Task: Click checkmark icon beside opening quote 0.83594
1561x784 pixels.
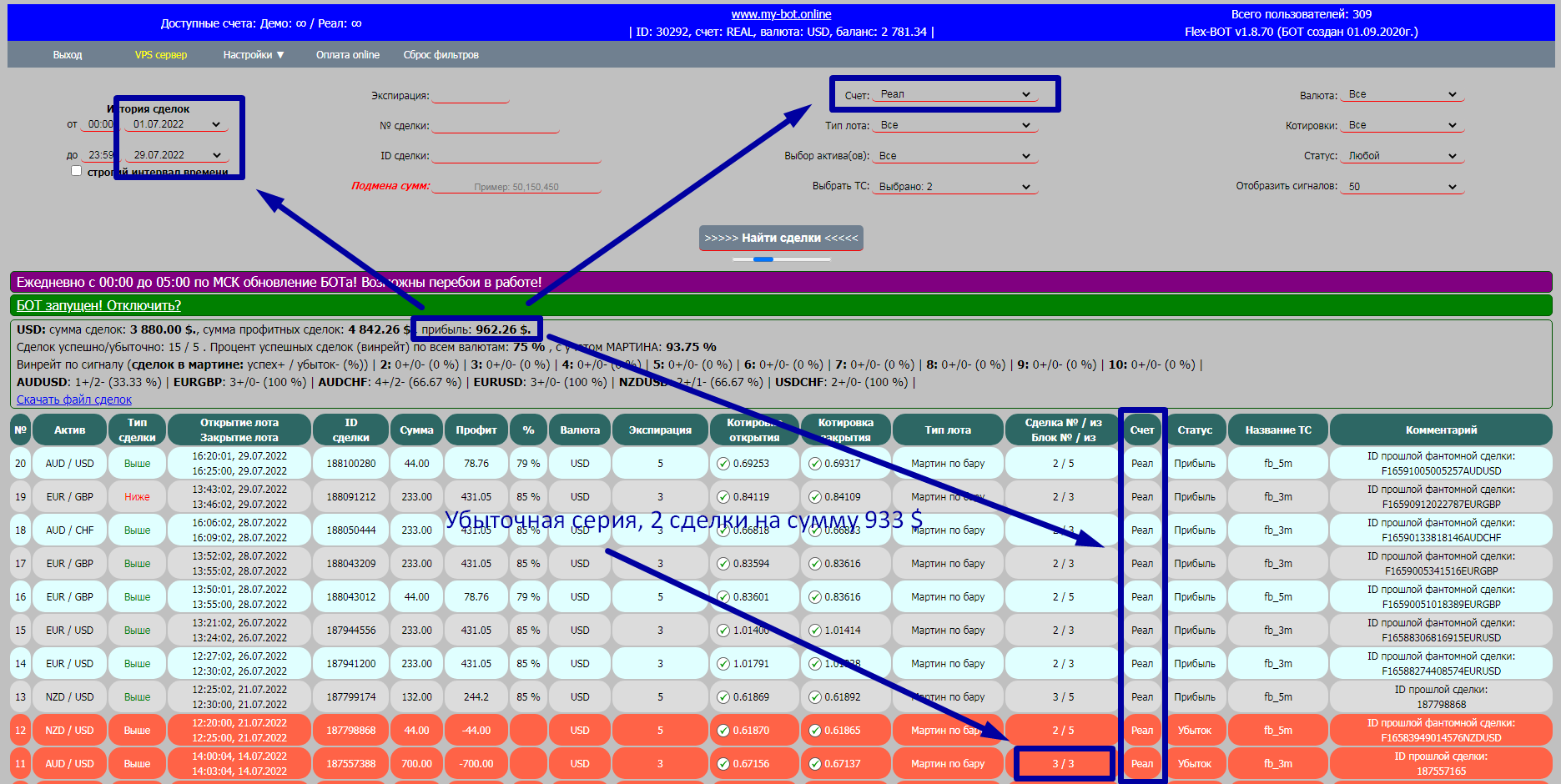Action: (x=723, y=564)
